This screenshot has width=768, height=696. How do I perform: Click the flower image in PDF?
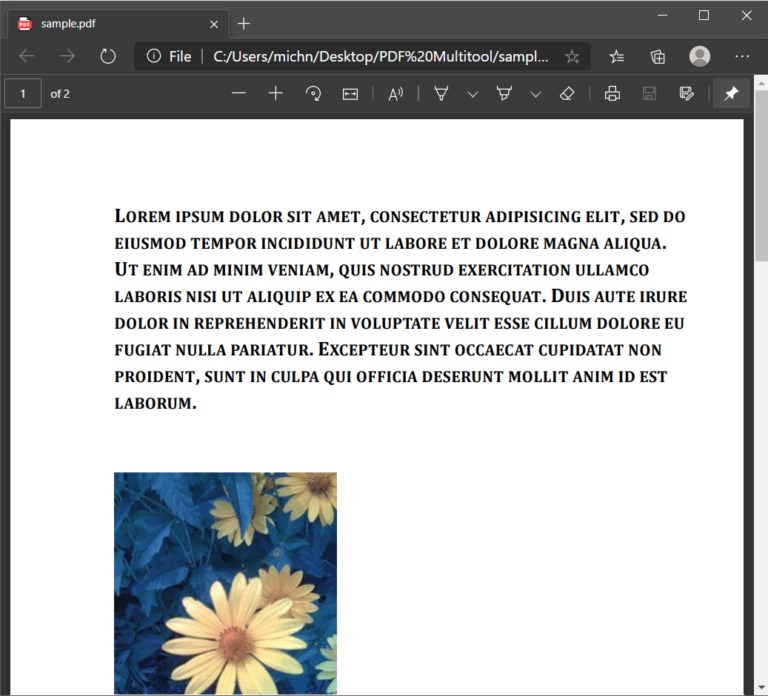click(225, 583)
